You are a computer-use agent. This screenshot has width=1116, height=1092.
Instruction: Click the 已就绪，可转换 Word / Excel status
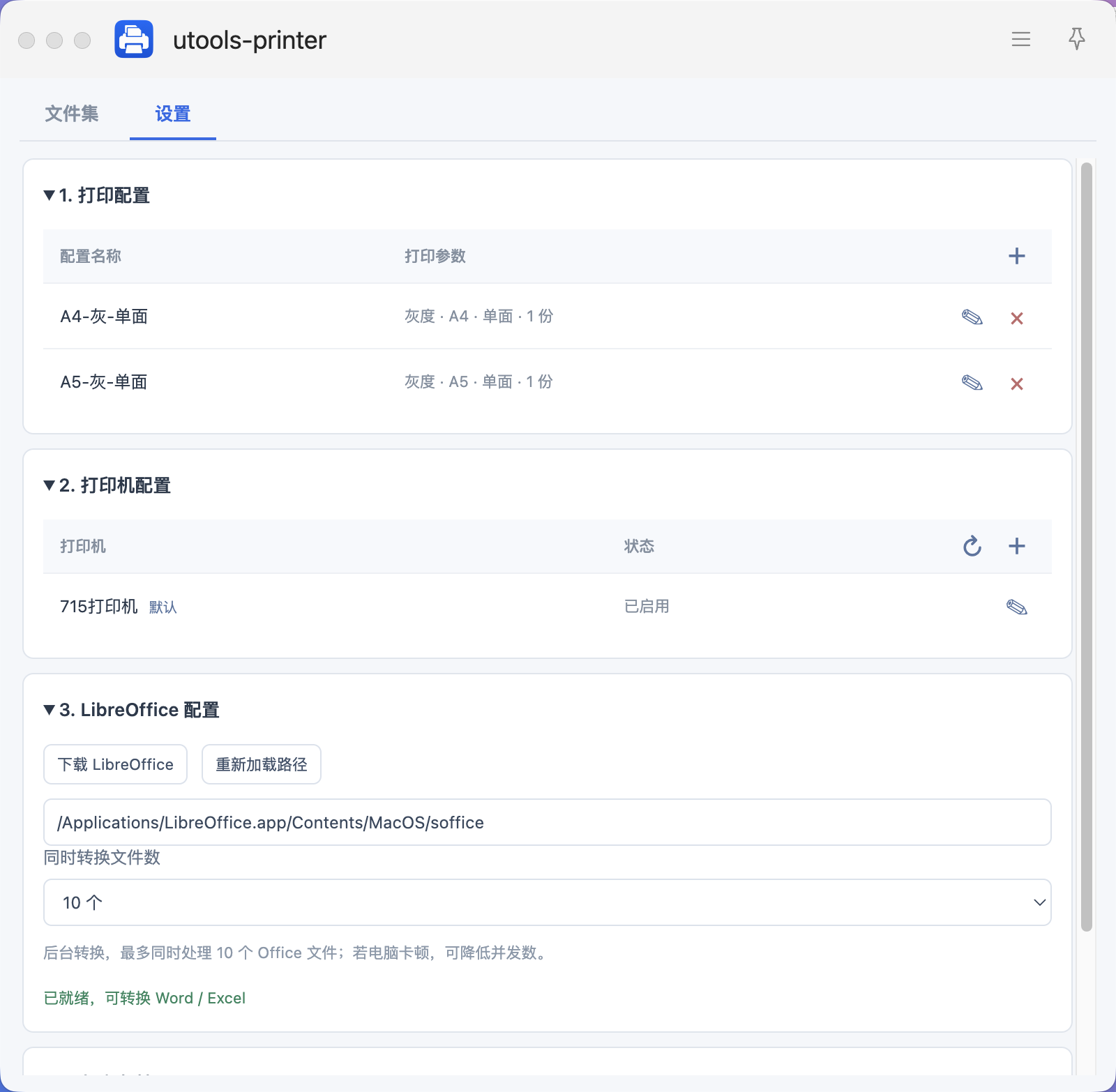(x=144, y=998)
